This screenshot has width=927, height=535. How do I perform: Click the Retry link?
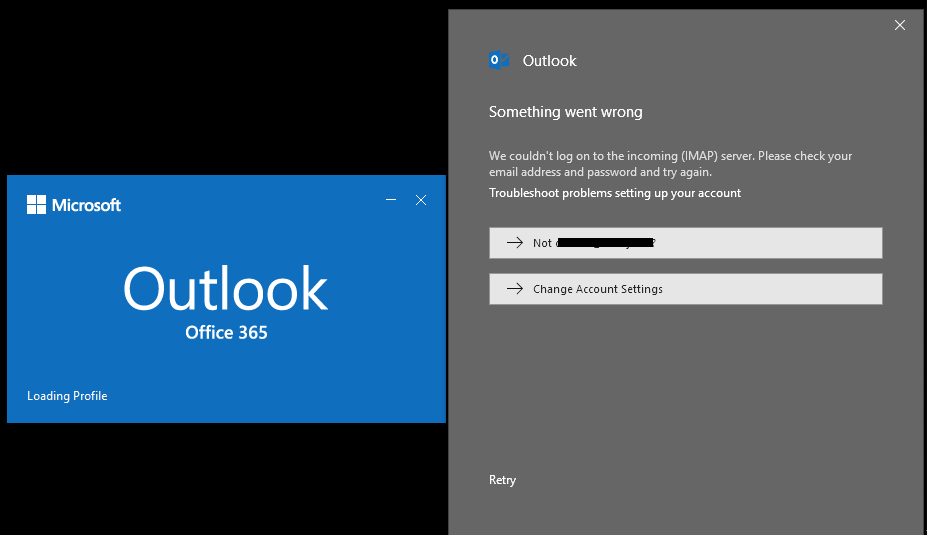click(x=503, y=480)
